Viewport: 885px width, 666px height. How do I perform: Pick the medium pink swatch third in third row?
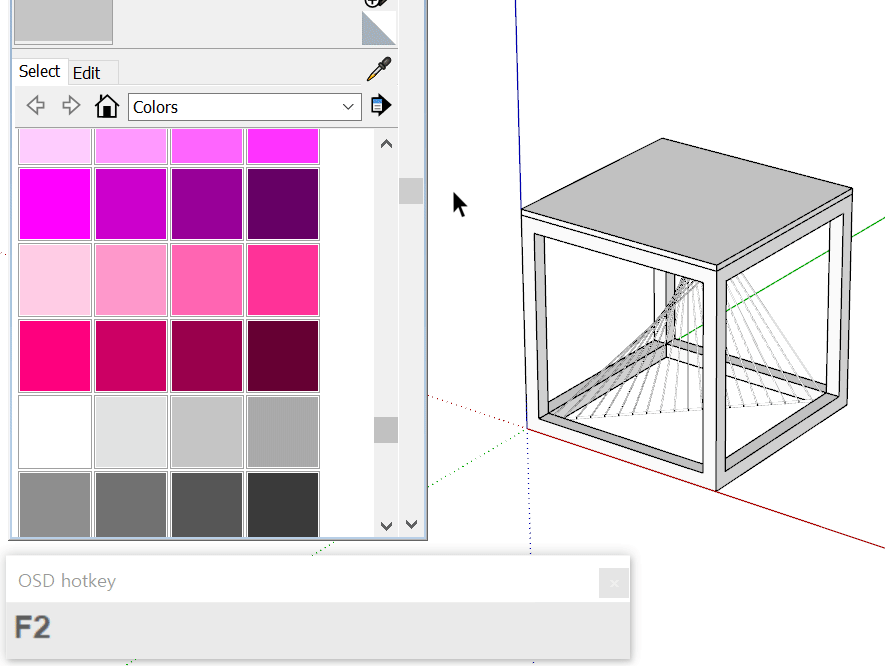pos(207,280)
